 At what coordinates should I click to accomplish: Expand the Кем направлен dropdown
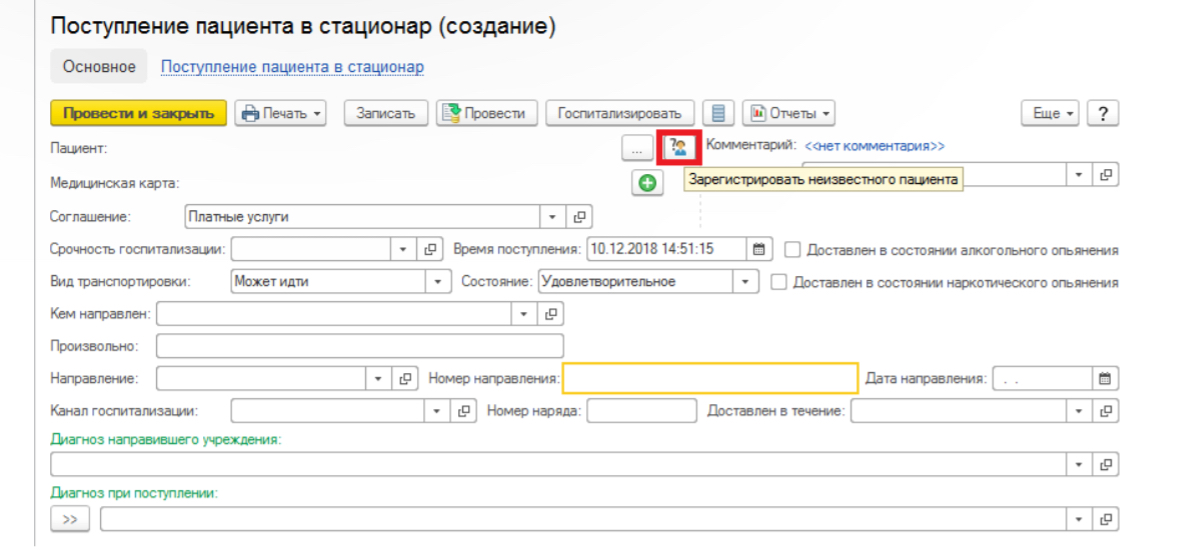(x=524, y=314)
